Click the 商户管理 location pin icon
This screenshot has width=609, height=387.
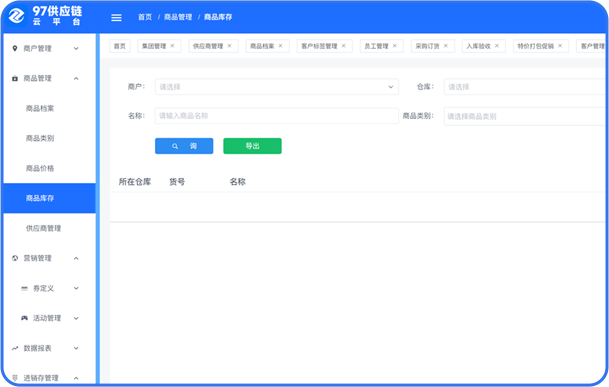point(15,48)
